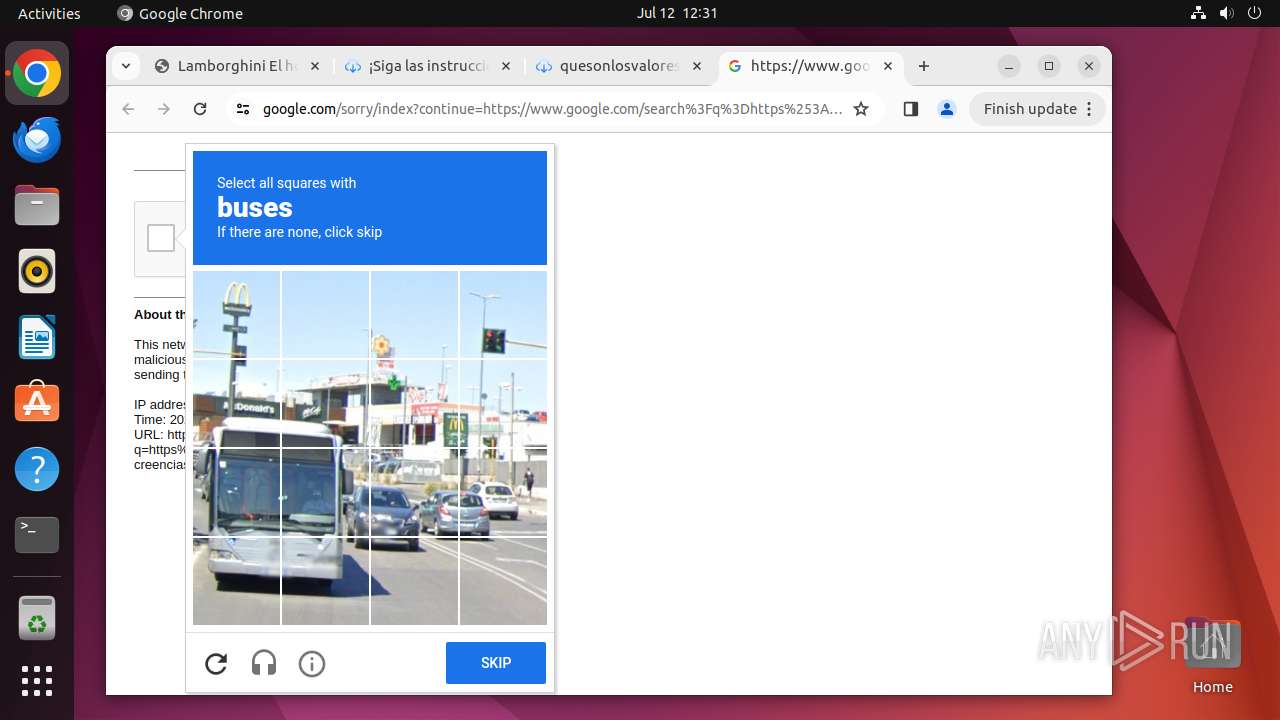Image resolution: width=1280 pixels, height=720 pixels.
Task: Open Files manager from the dock
Action: (37, 205)
